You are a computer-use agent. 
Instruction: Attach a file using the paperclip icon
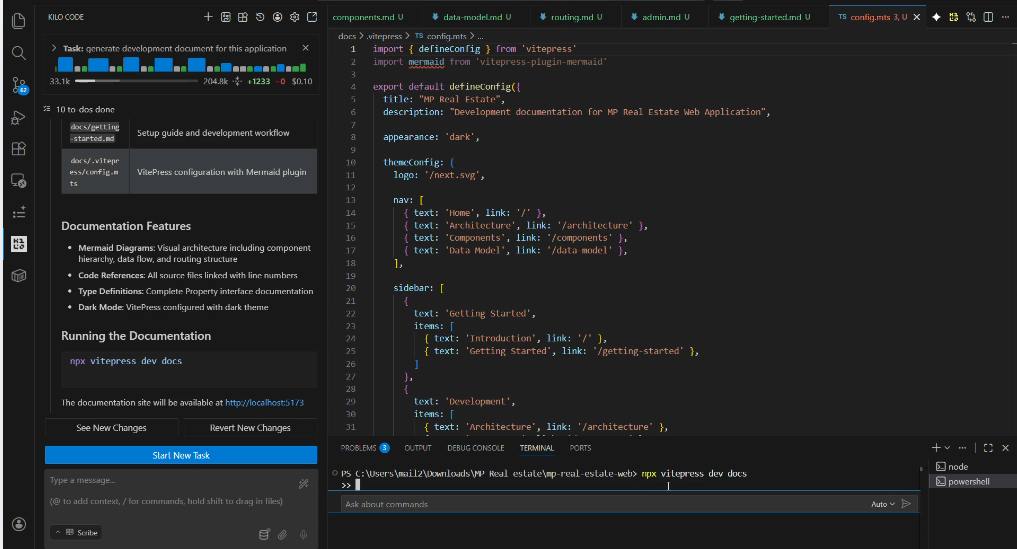pos(282,533)
